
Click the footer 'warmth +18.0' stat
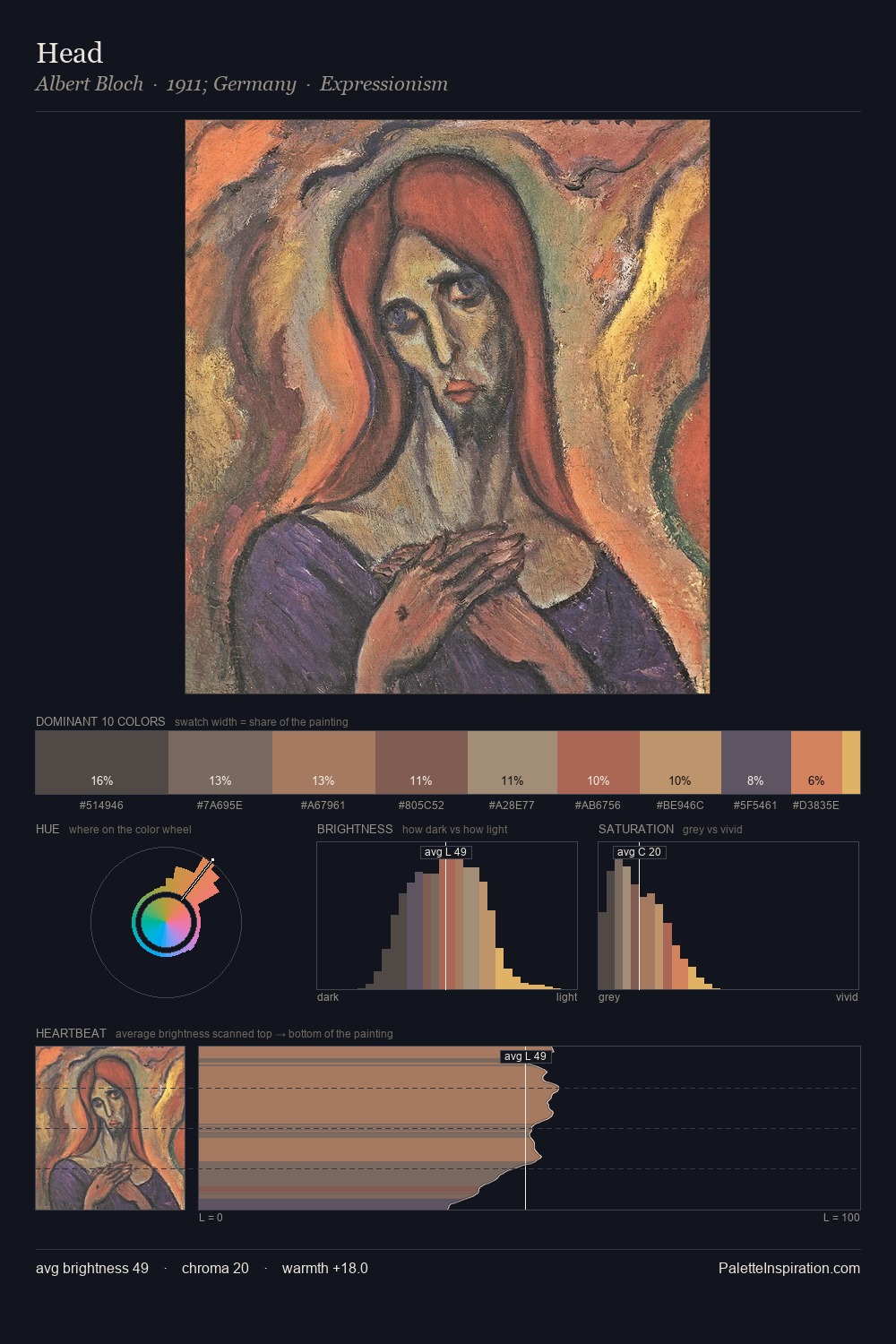[x=324, y=1268]
